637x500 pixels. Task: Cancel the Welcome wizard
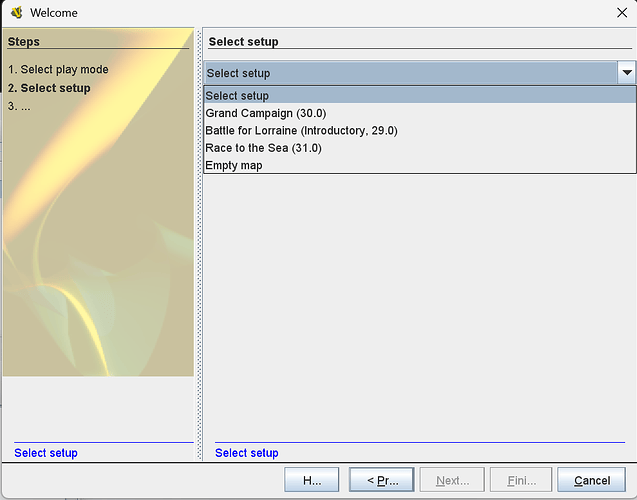pyautogui.click(x=592, y=480)
